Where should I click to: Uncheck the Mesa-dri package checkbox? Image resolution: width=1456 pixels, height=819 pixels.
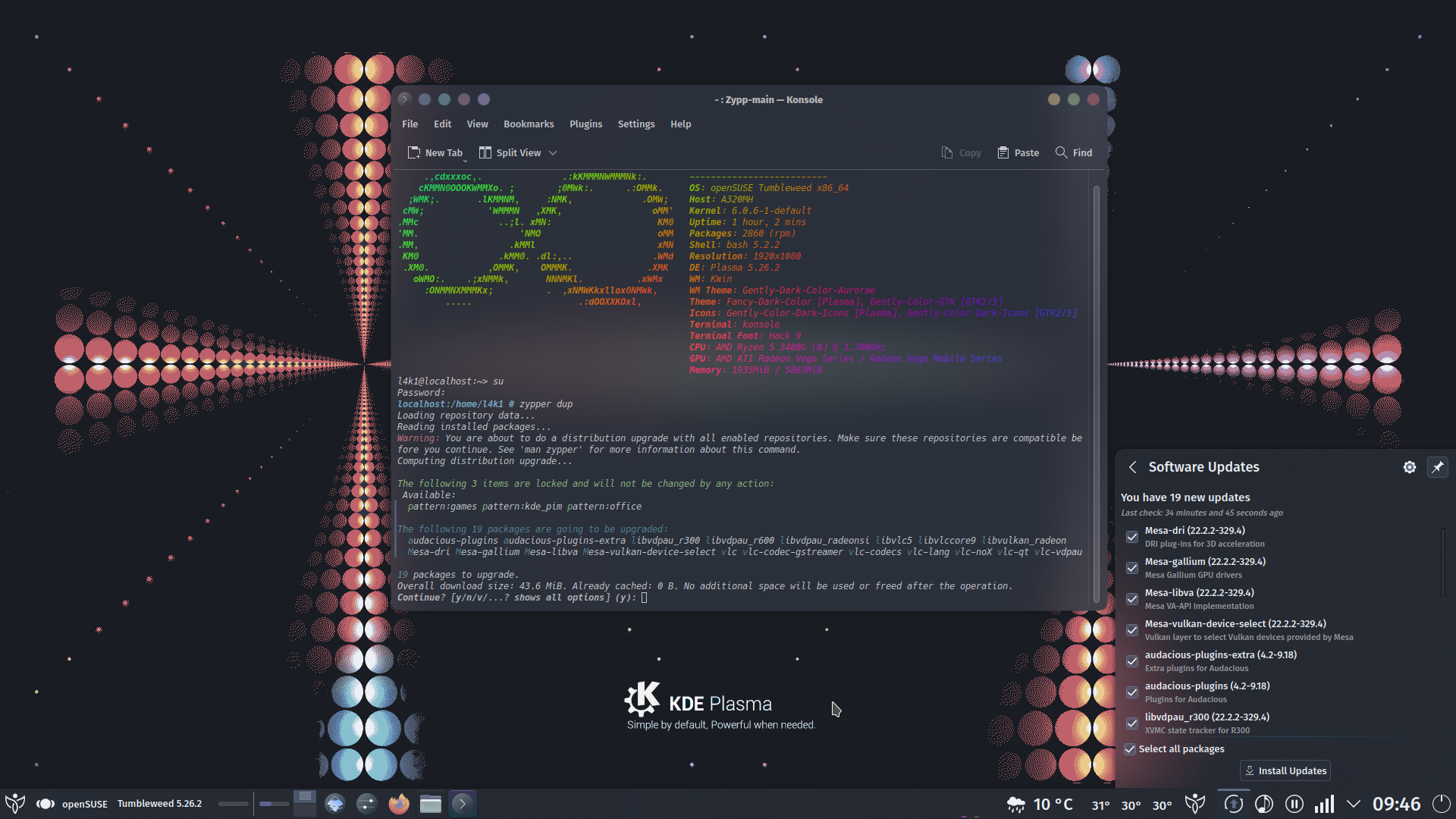[1131, 537]
